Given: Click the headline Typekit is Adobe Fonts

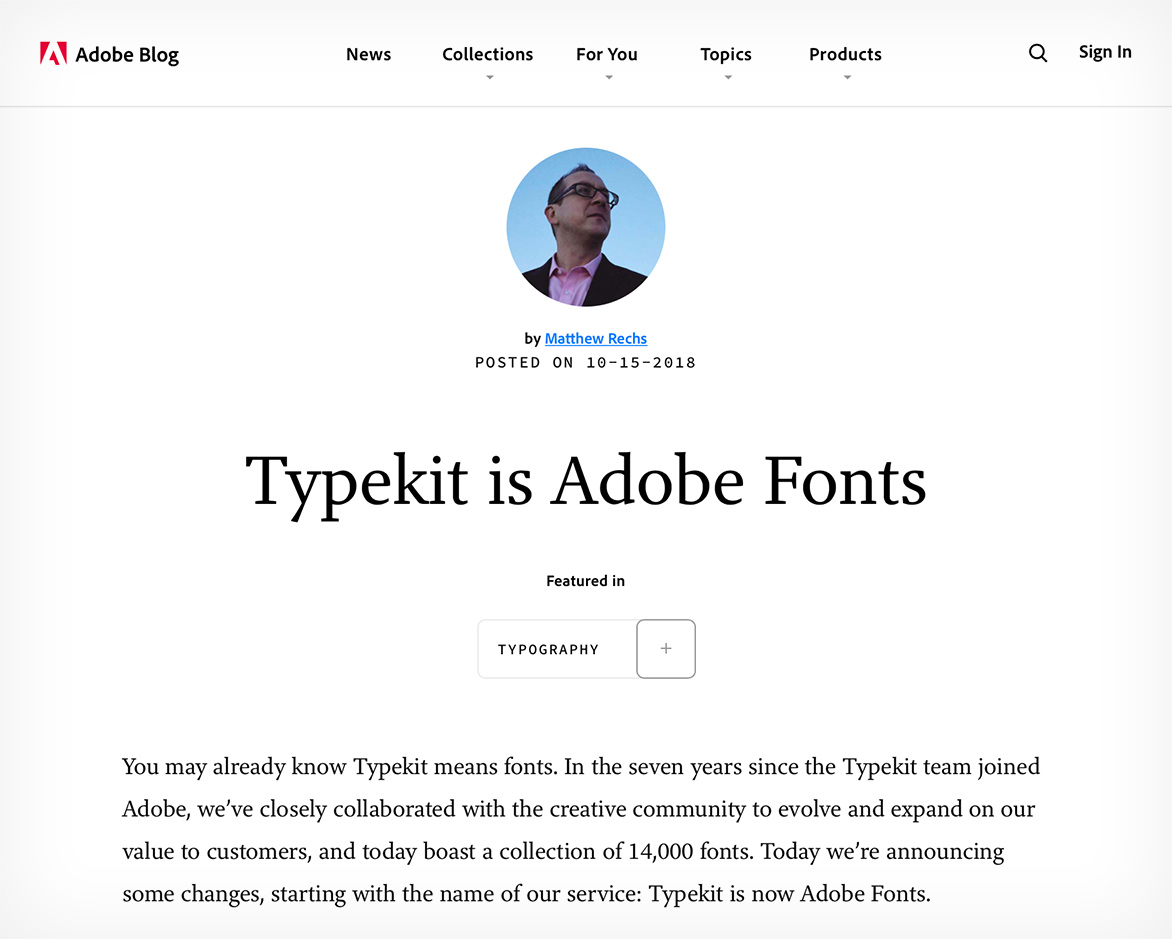Looking at the screenshot, I should pos(586,482).
